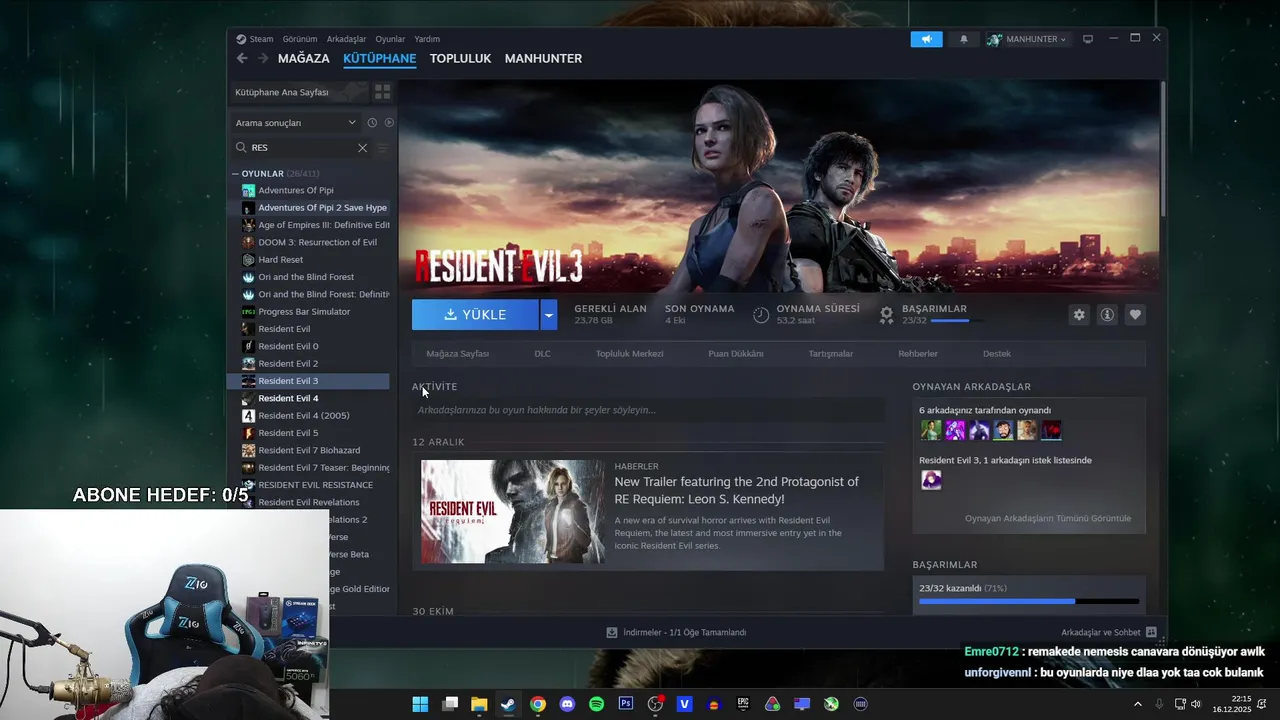Viewport: 1280px width, 720px height.
Task: Switch to the MAĞAZA tab
Action: [304, 58]
